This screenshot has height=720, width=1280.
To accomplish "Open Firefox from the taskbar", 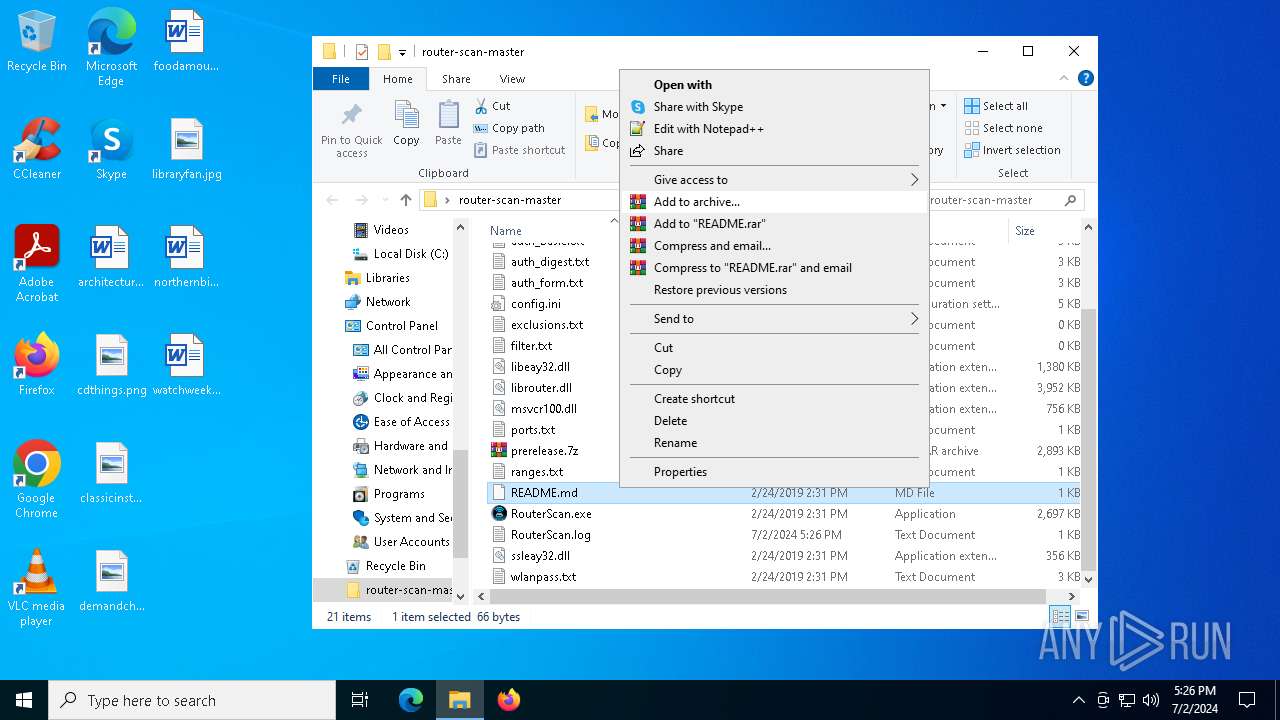I will [x=508, y=700].
